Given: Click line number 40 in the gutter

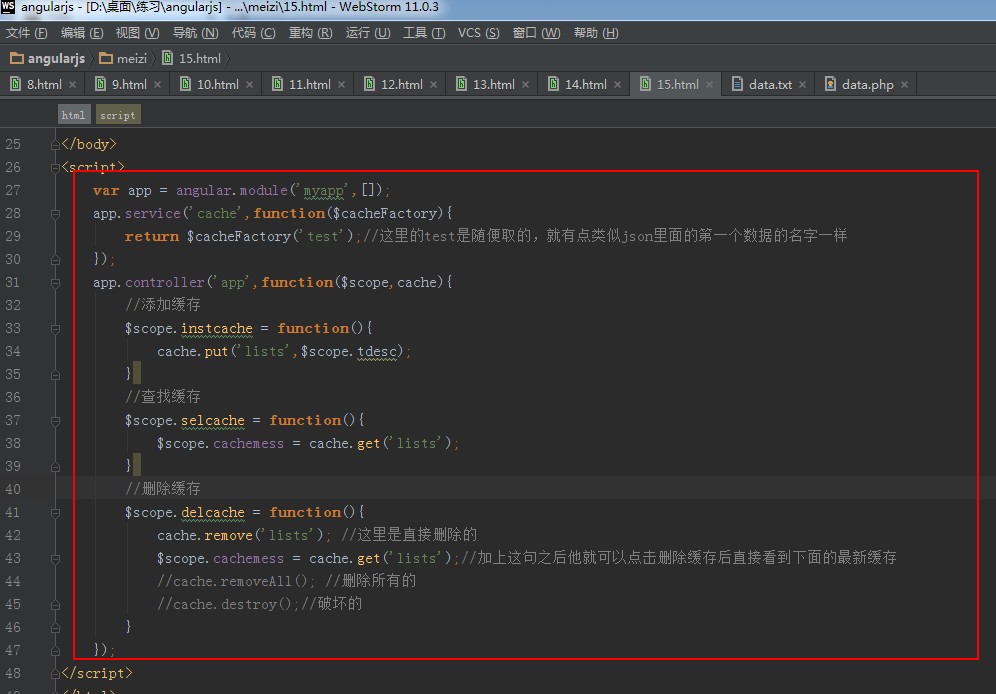Looking at the screenshot, I should click(x=13, y=489).
